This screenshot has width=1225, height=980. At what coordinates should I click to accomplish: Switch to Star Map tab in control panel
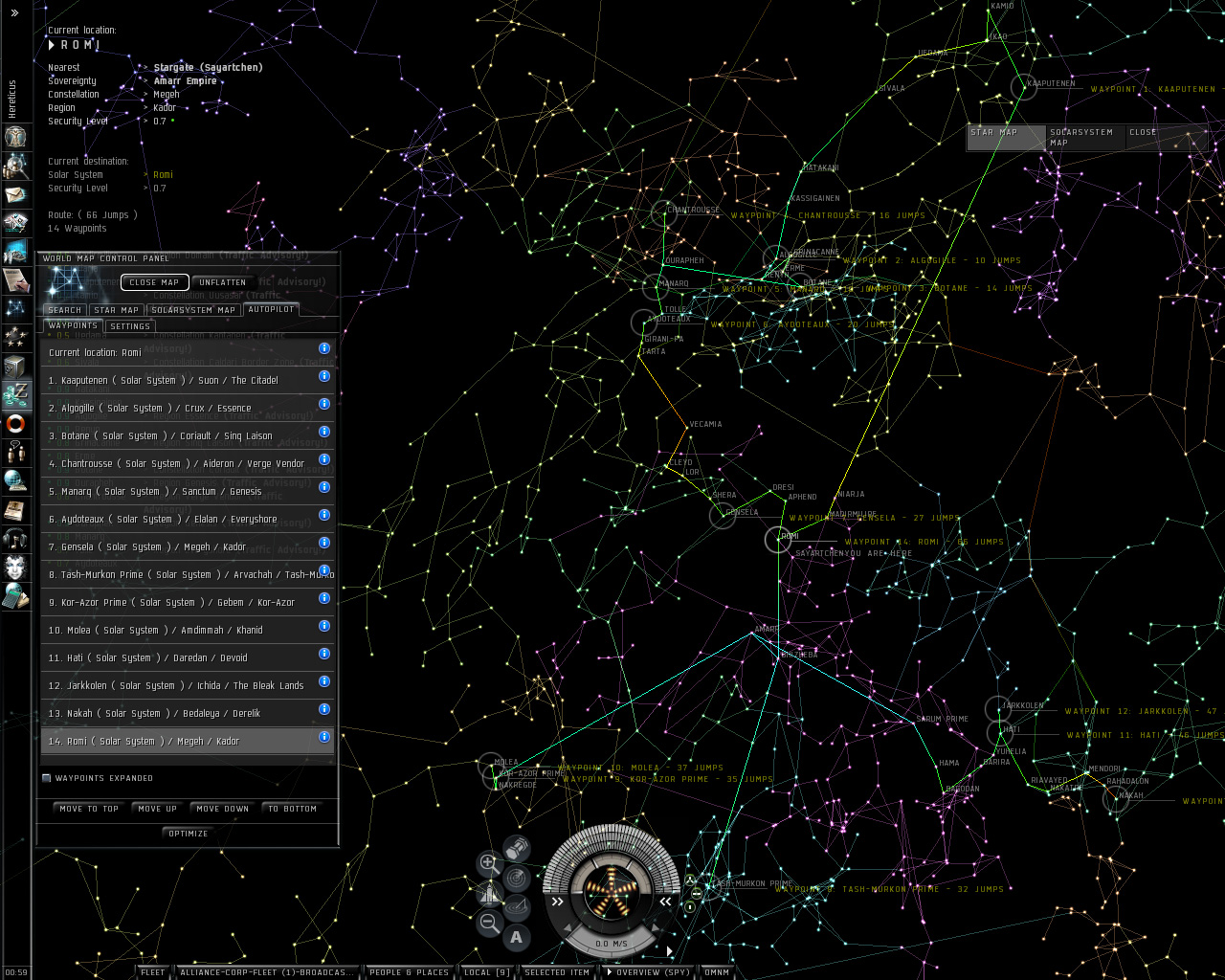(x=117, y=310)
